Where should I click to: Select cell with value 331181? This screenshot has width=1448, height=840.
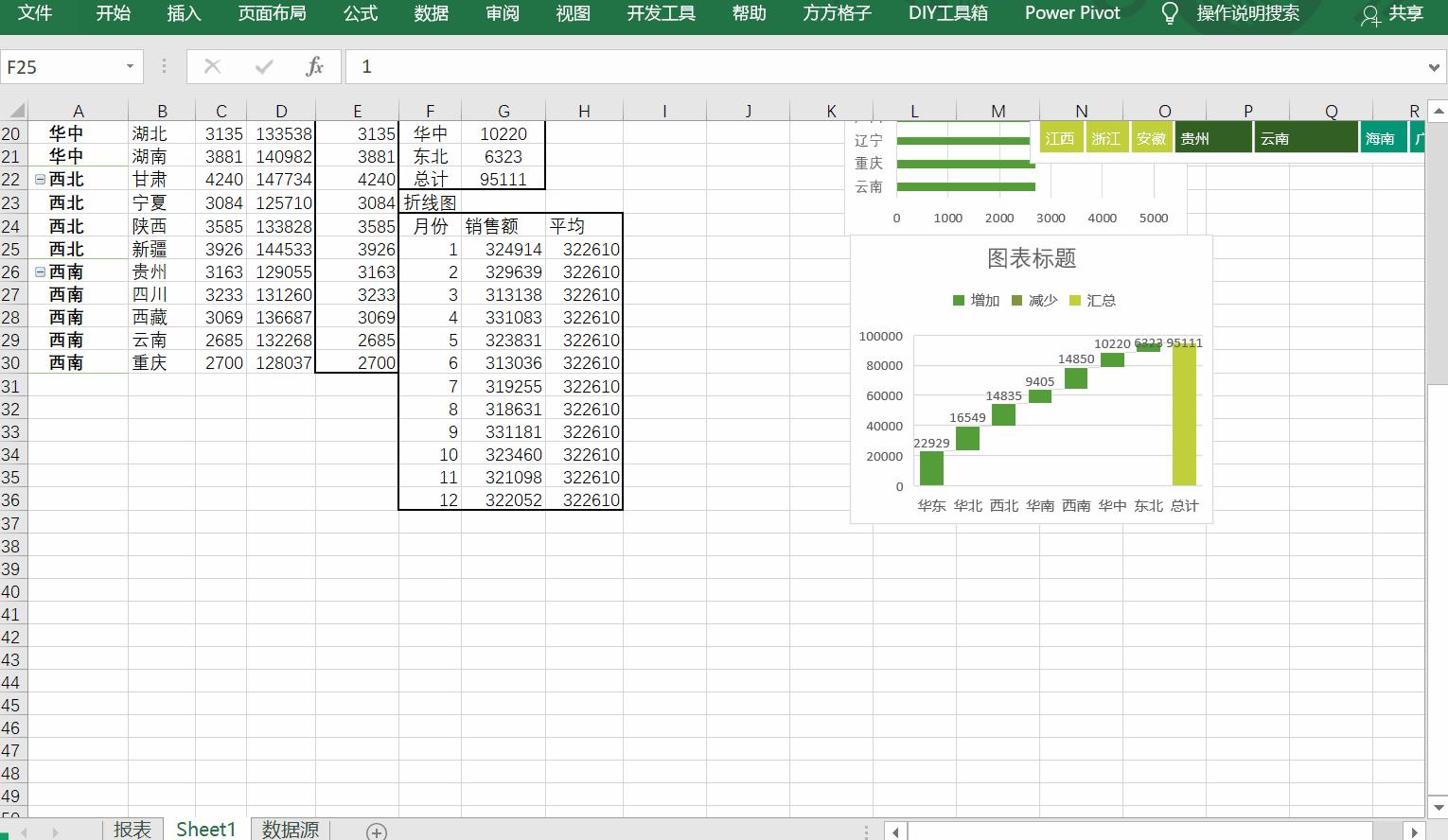503,432
